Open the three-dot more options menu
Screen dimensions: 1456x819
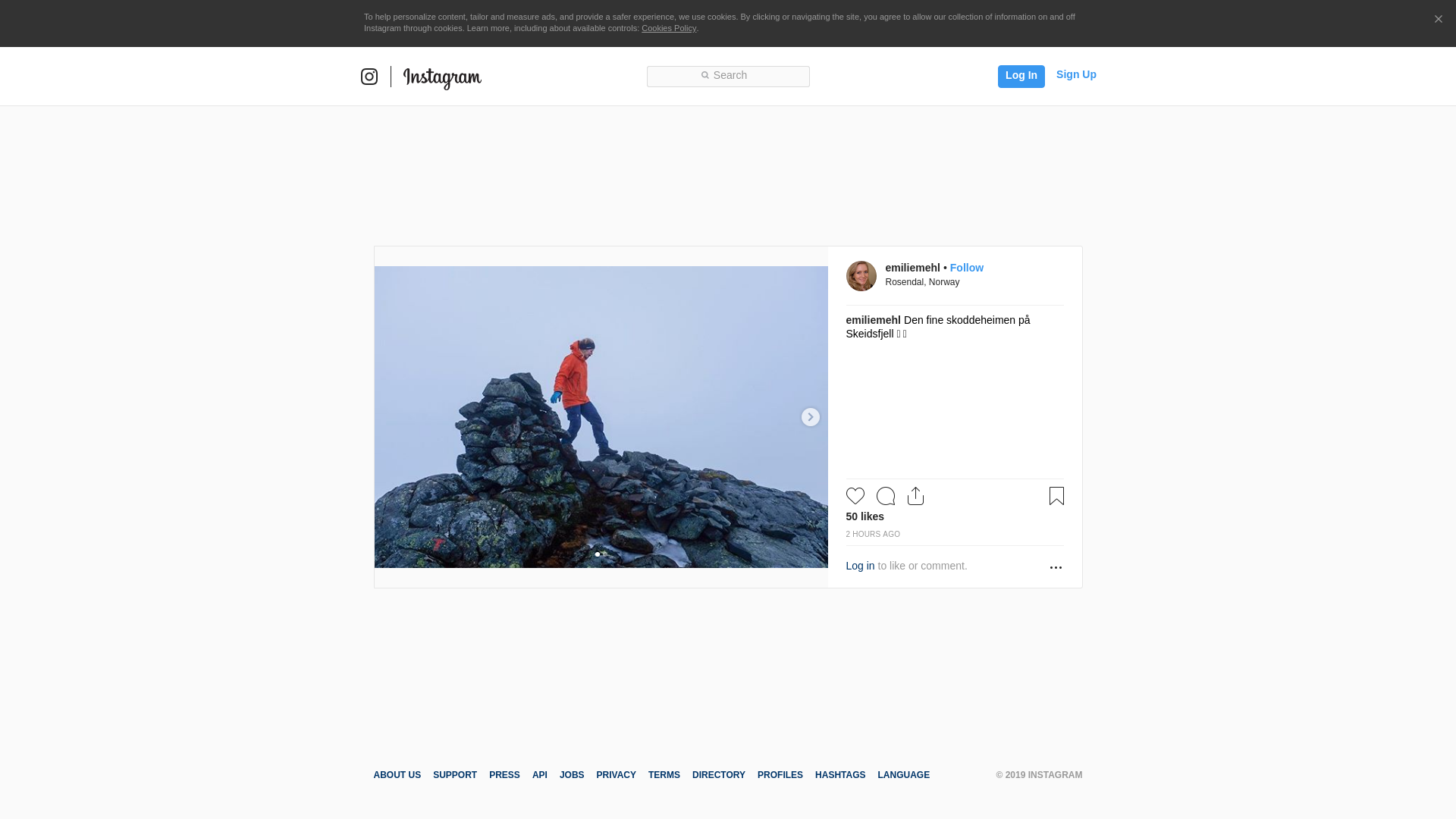pos(1056,567)
